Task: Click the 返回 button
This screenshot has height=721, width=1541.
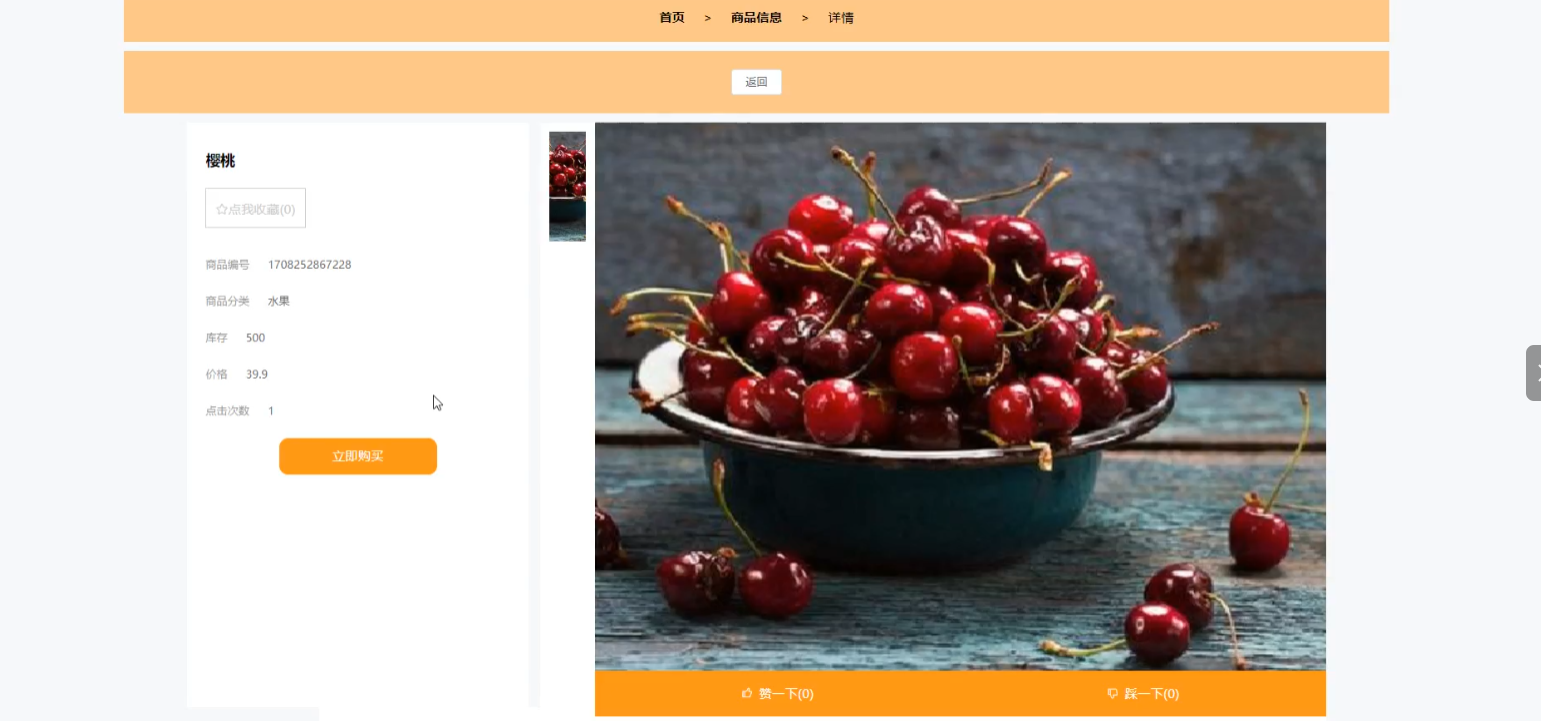Action: pos(756,82)
